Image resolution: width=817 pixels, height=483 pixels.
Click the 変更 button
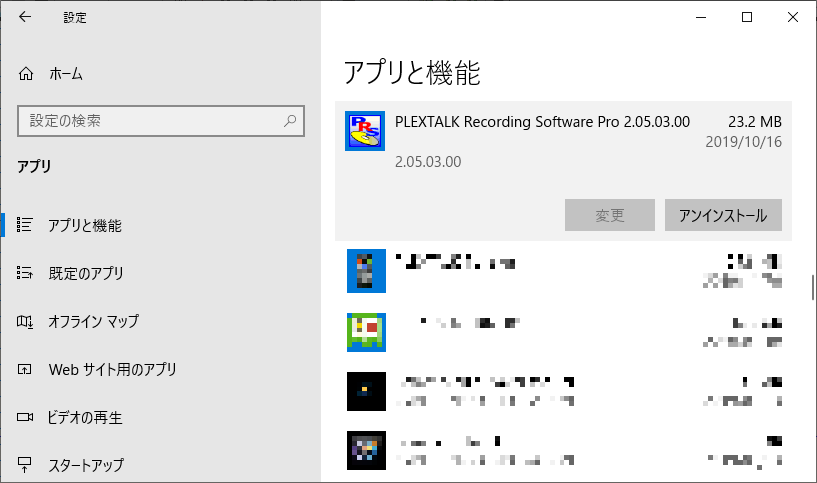(610, 215)
